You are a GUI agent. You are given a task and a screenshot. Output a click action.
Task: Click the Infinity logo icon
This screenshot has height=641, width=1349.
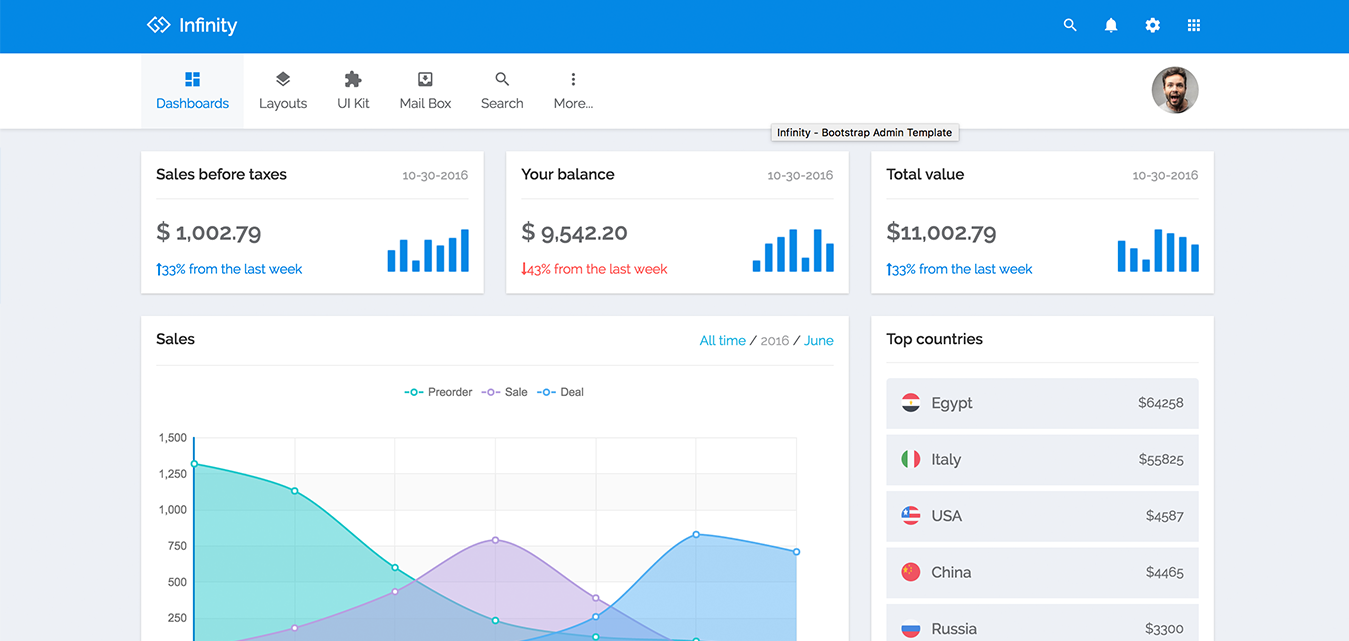(158, 25)
